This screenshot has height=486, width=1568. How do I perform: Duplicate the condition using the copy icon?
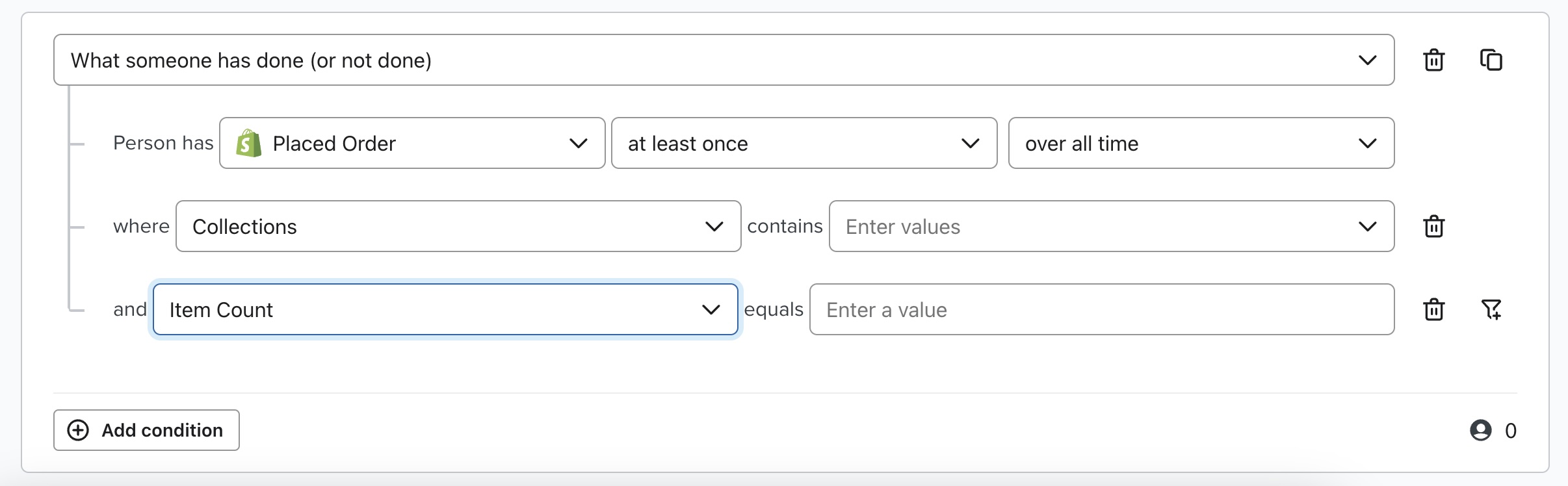tap(1491, 60)
